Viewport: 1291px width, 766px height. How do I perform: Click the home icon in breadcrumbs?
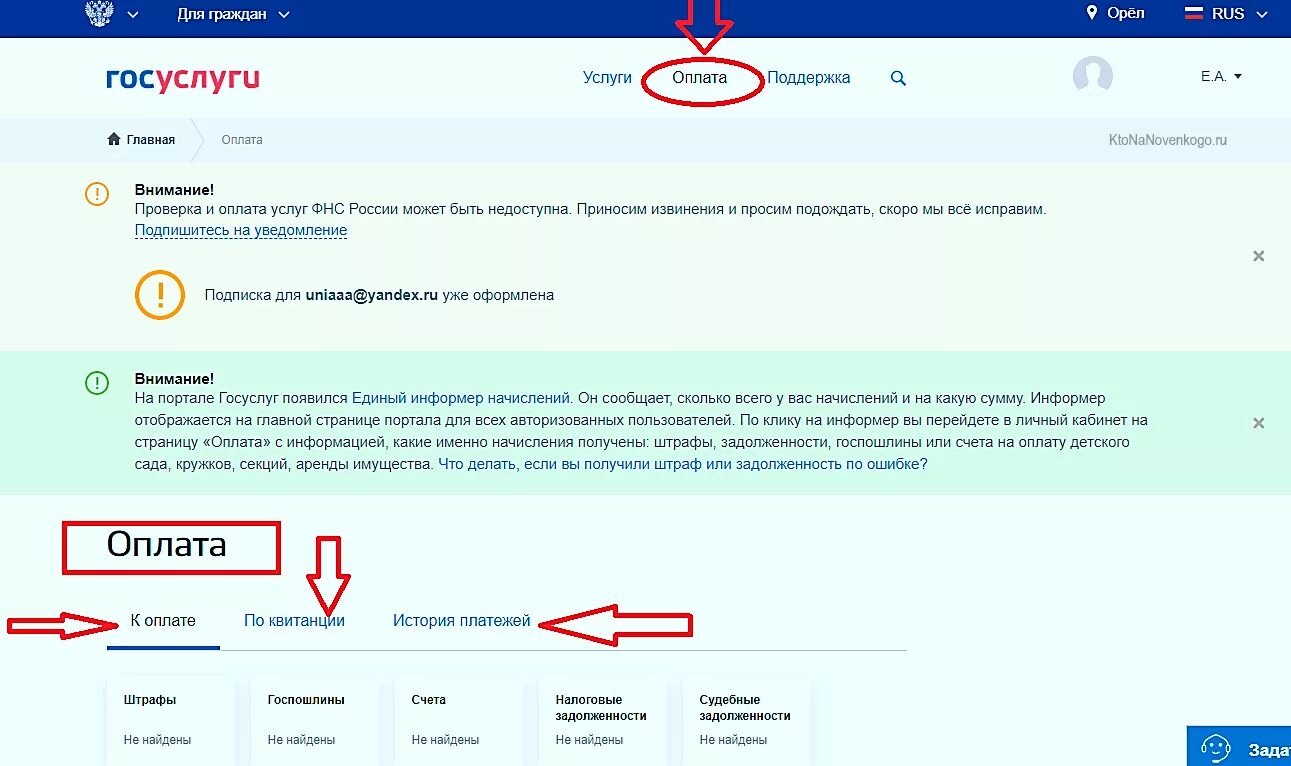pos(114,139)
